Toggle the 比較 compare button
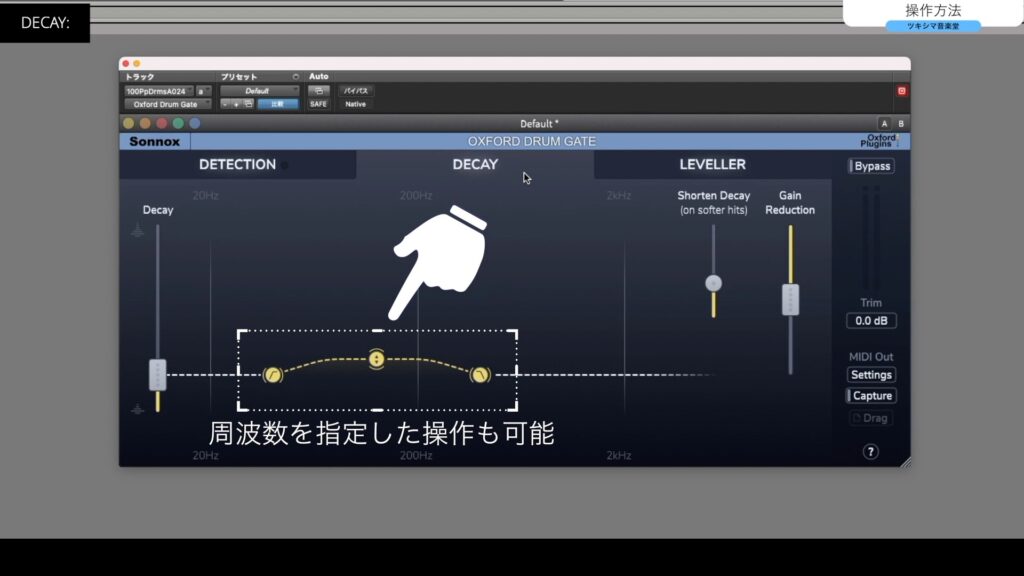1024x576 pixels. [x=278, y=104]
